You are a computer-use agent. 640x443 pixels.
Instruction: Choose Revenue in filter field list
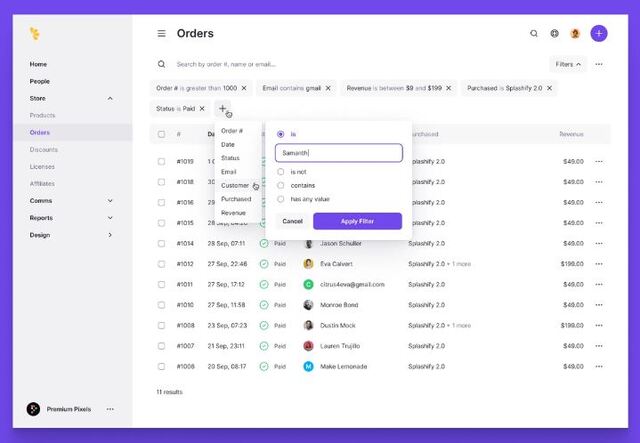point(233,213)
